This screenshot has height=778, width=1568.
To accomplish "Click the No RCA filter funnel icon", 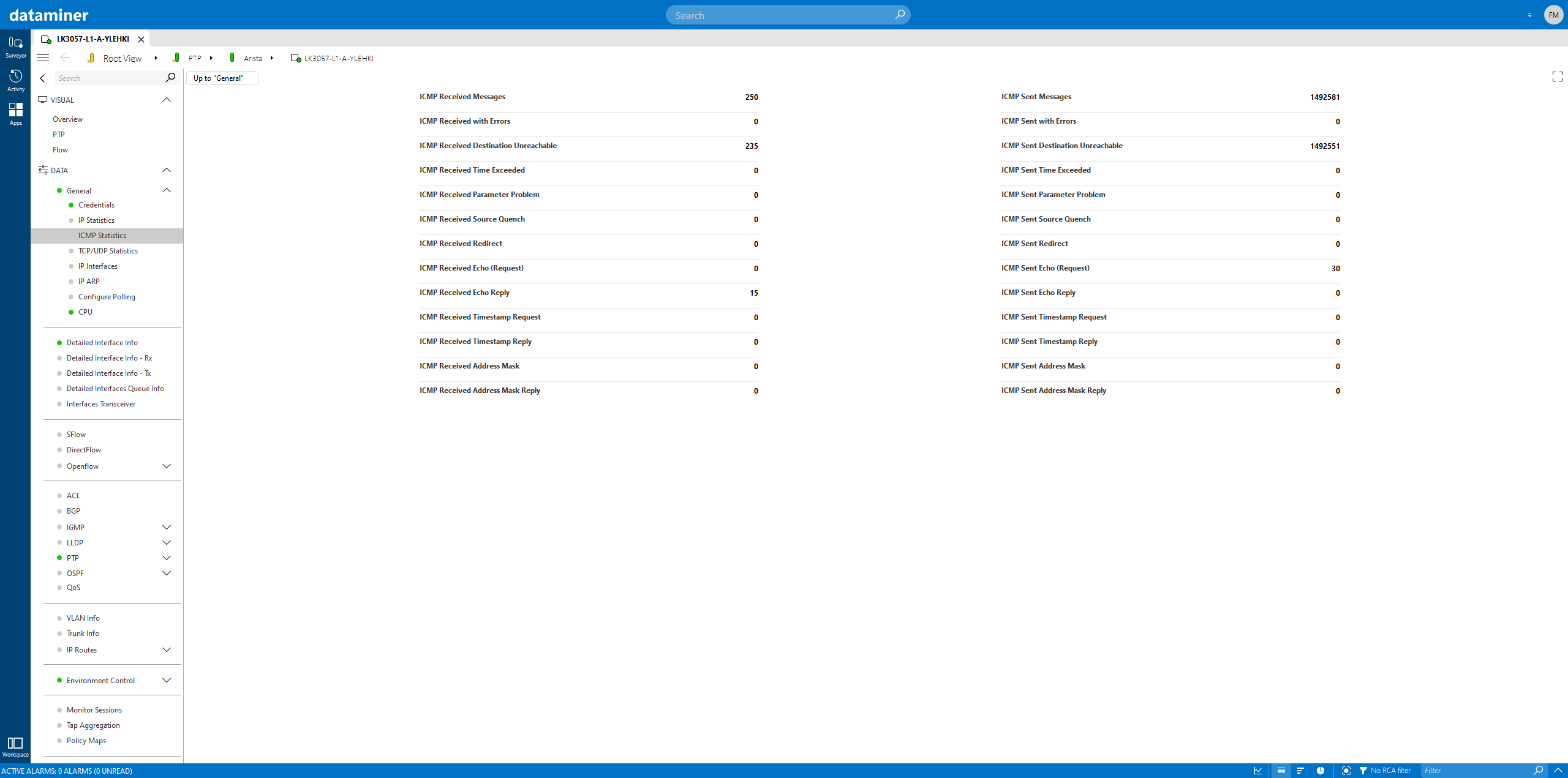I will 1363,771.
